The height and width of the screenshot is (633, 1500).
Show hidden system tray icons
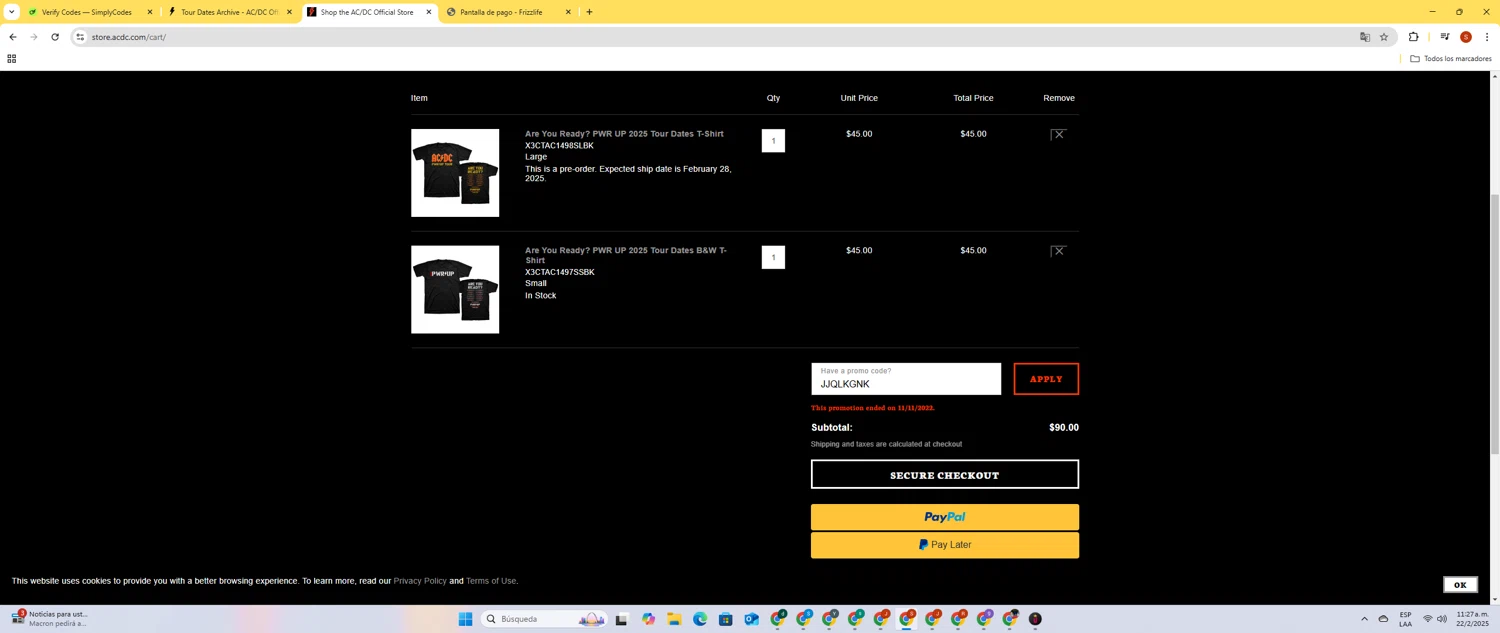pos(1364,619)
